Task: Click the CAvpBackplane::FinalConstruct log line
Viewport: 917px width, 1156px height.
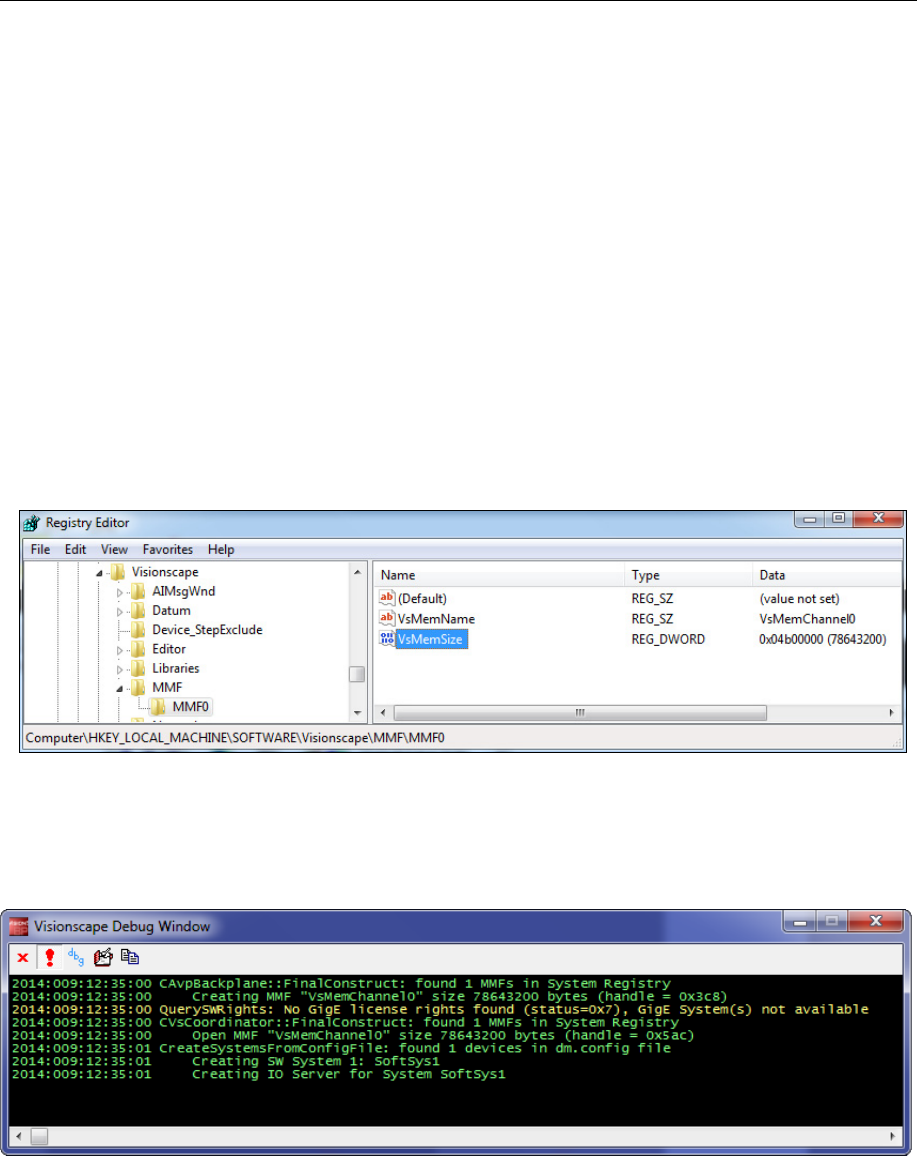Action: pyautogui.click(x=341, y=983)
